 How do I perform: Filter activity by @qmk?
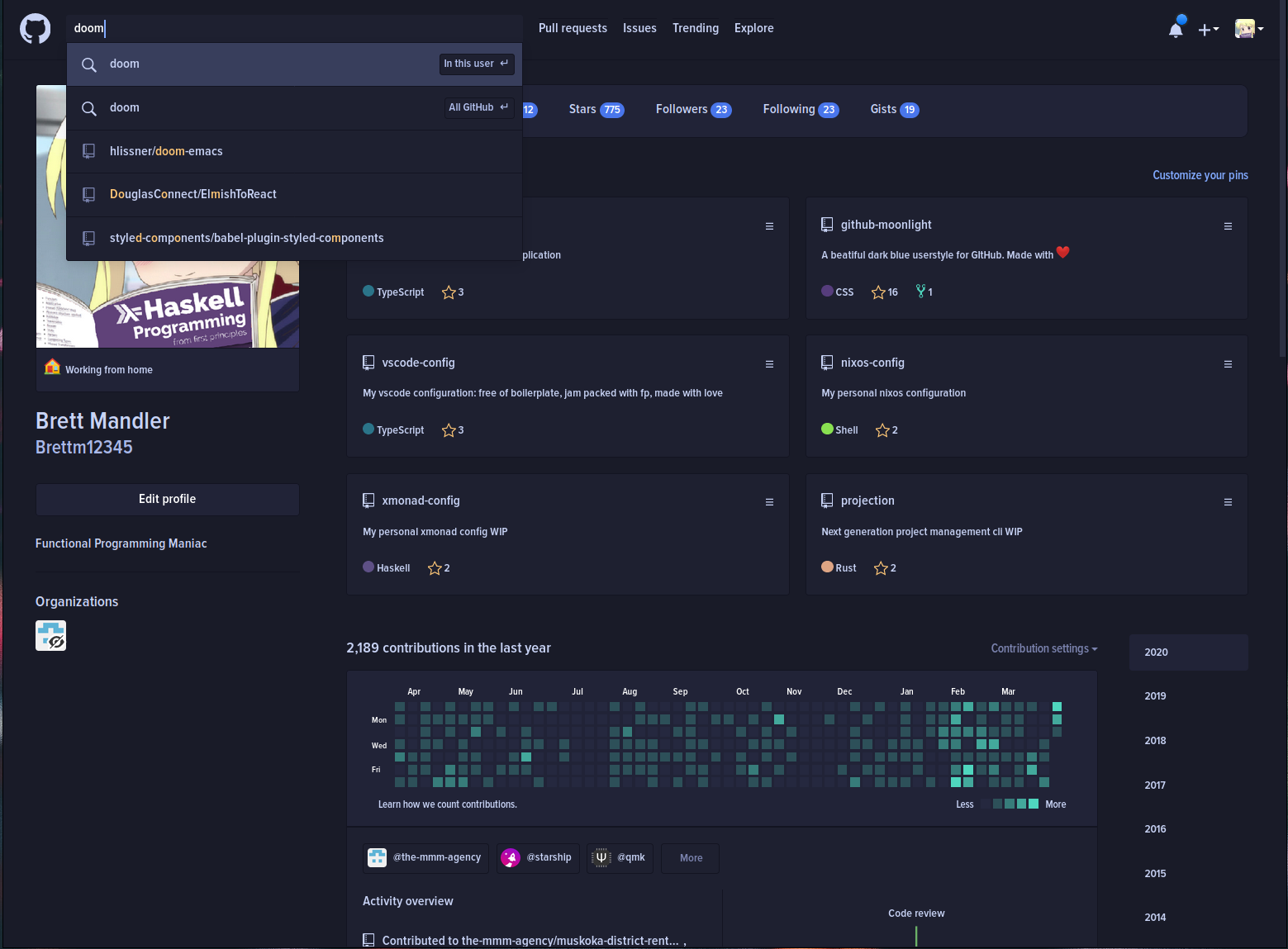point(620,858)
